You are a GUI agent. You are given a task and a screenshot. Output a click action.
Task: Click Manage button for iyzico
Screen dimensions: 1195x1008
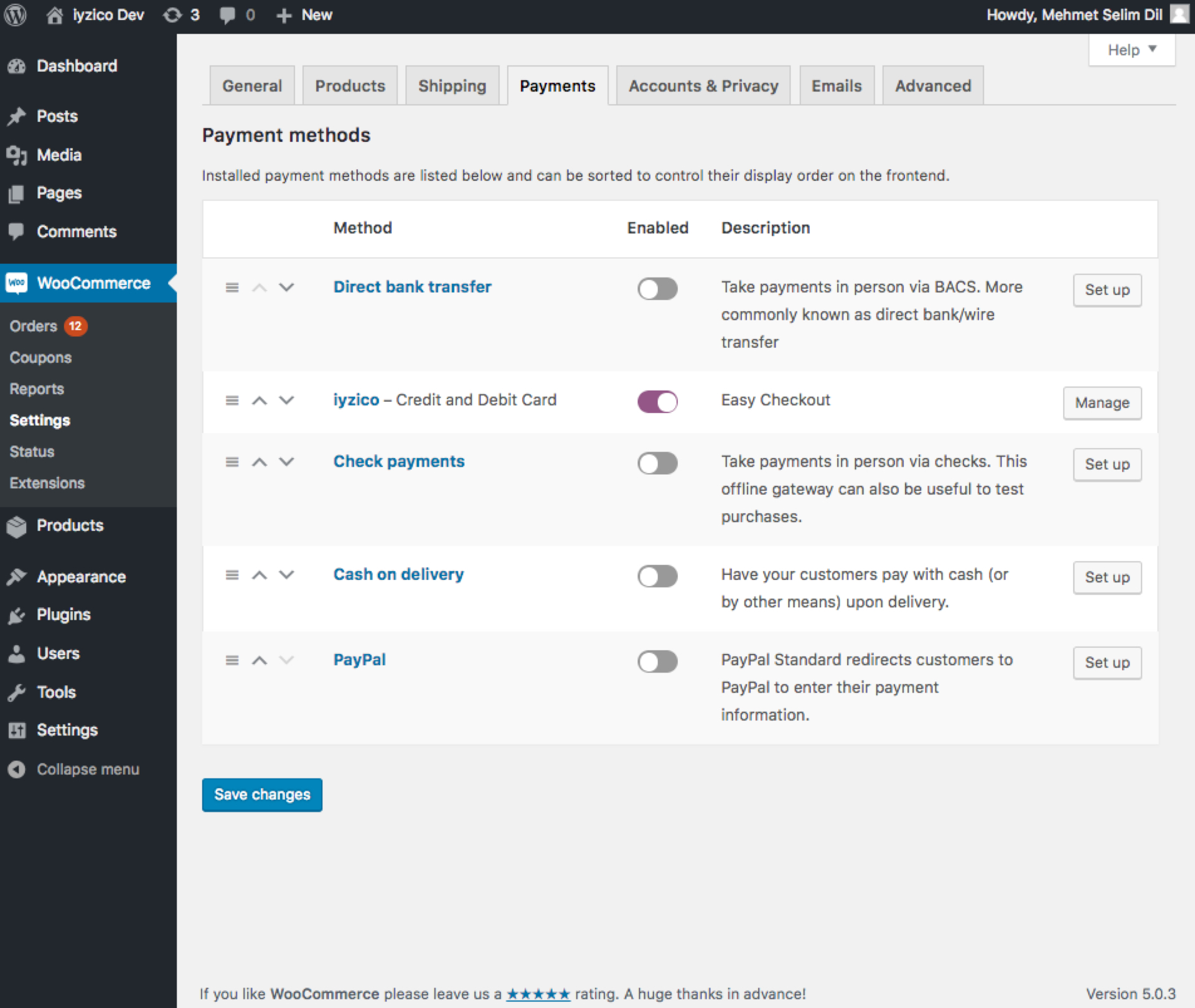pyautogui.click(x=1102, y=403)
